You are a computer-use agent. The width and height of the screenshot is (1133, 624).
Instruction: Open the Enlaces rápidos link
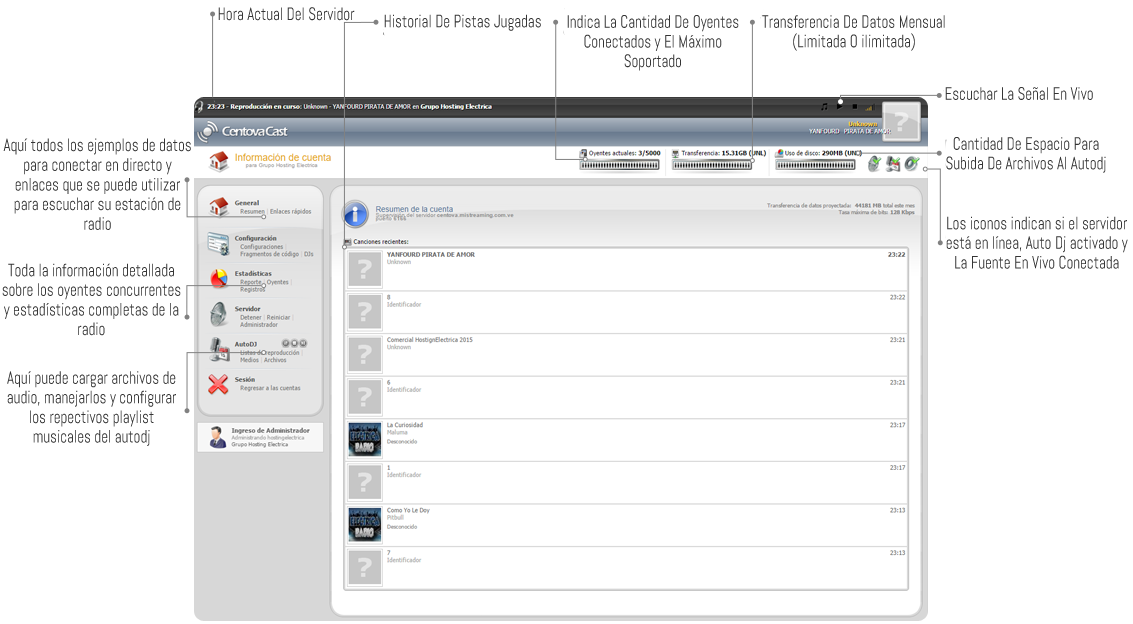pos(290,212)
